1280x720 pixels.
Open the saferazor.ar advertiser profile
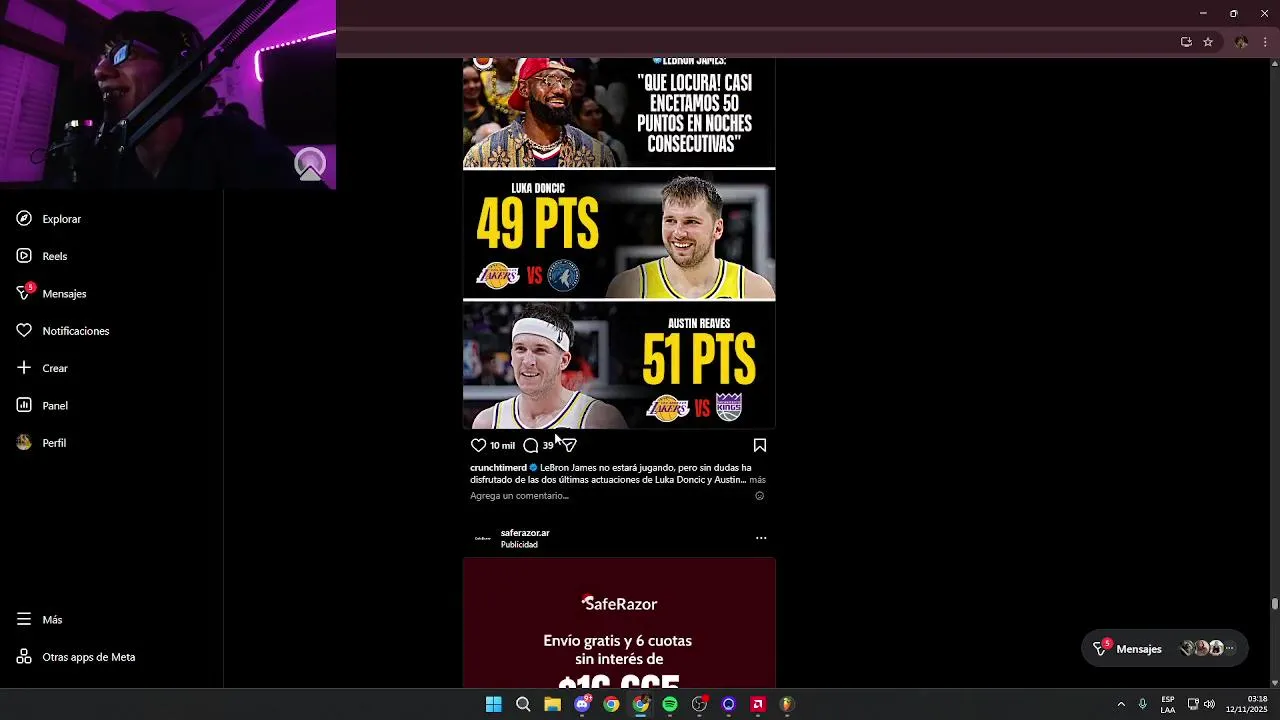525,533
